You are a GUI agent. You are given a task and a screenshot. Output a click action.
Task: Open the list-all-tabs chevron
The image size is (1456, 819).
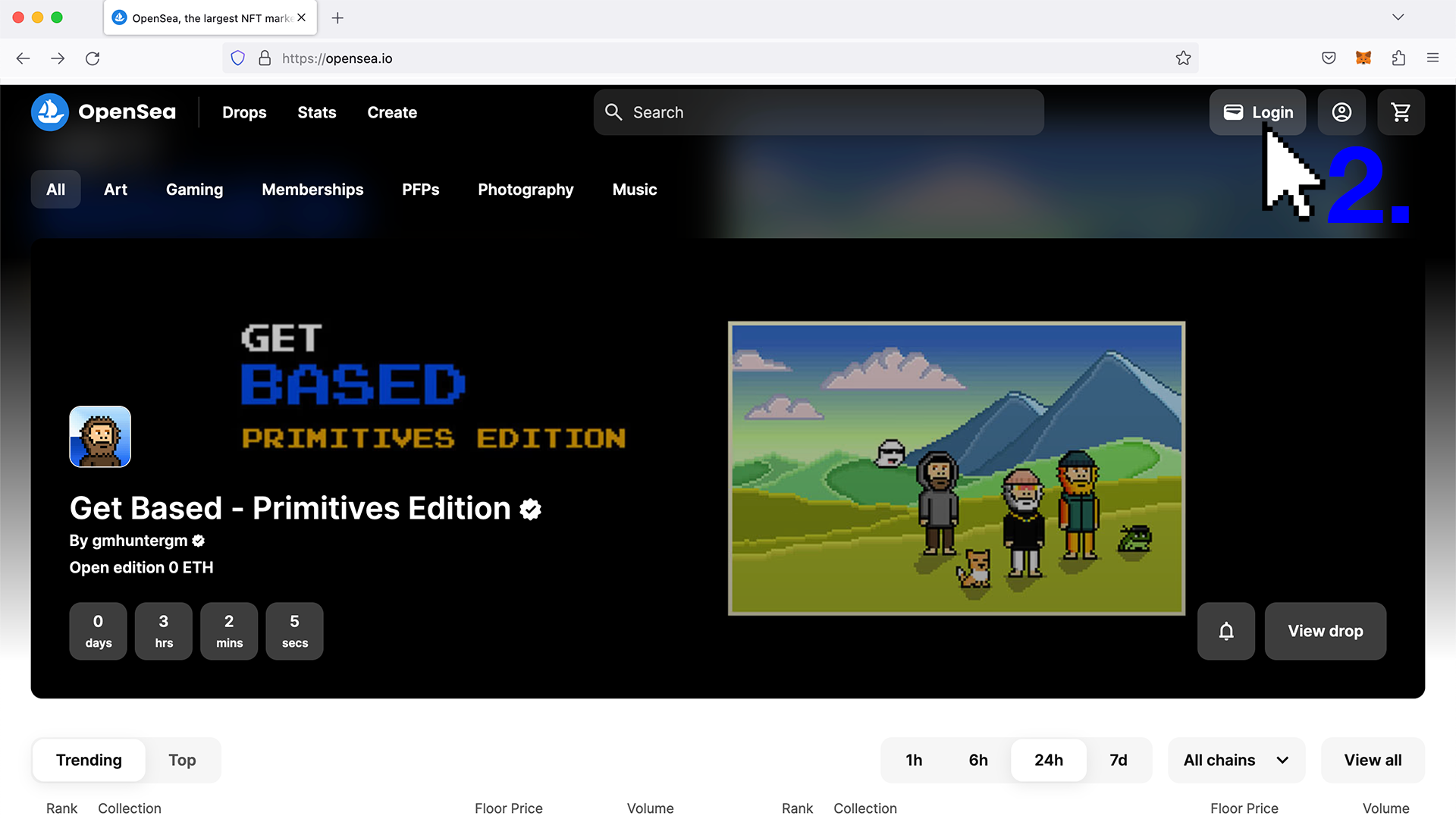tap(1398, 17)
